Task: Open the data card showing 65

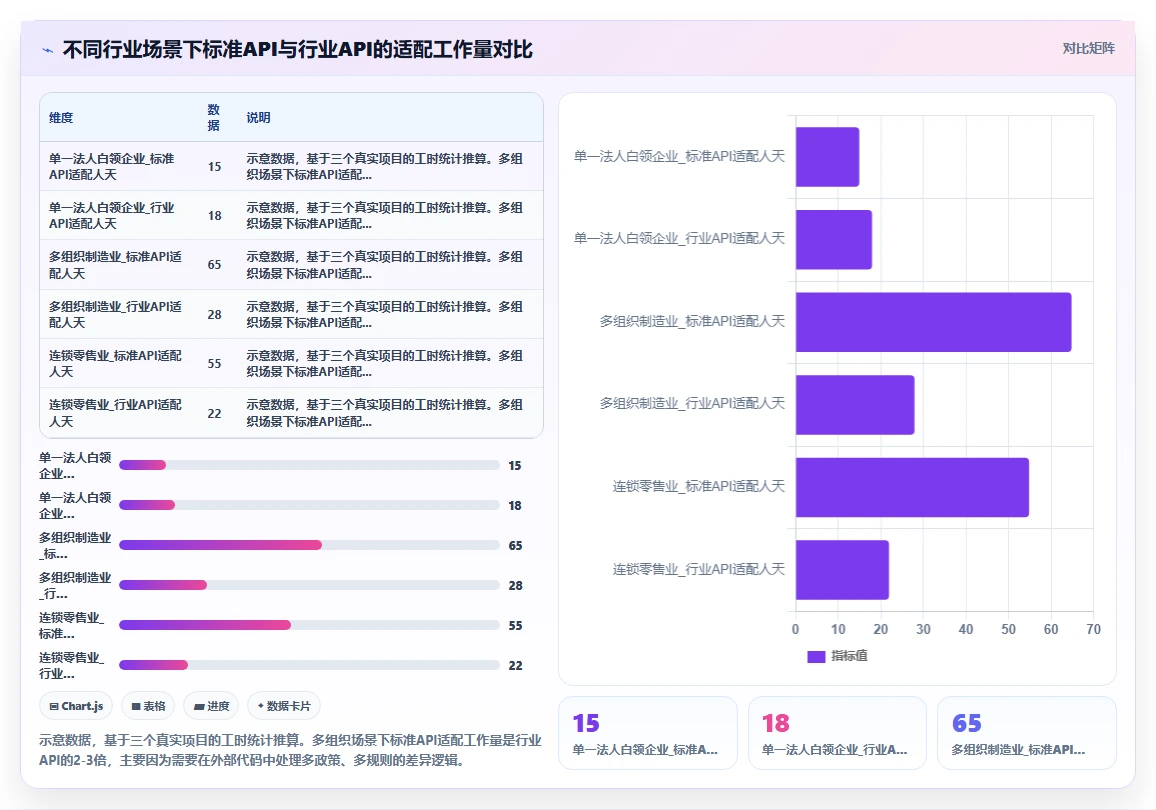Action: coord(1027,733)
